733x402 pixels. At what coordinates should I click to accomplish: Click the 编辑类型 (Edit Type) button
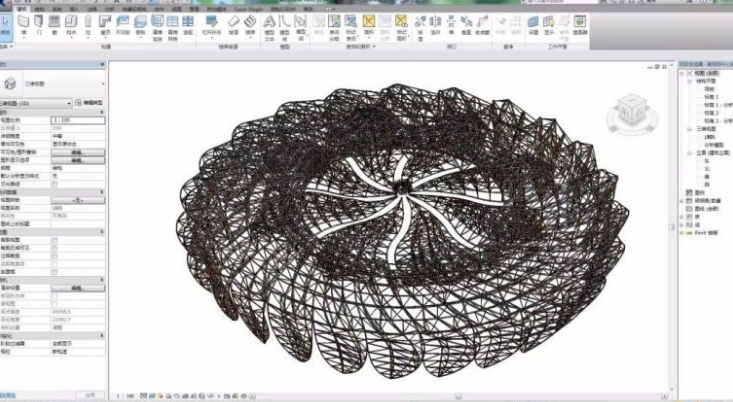89,103
